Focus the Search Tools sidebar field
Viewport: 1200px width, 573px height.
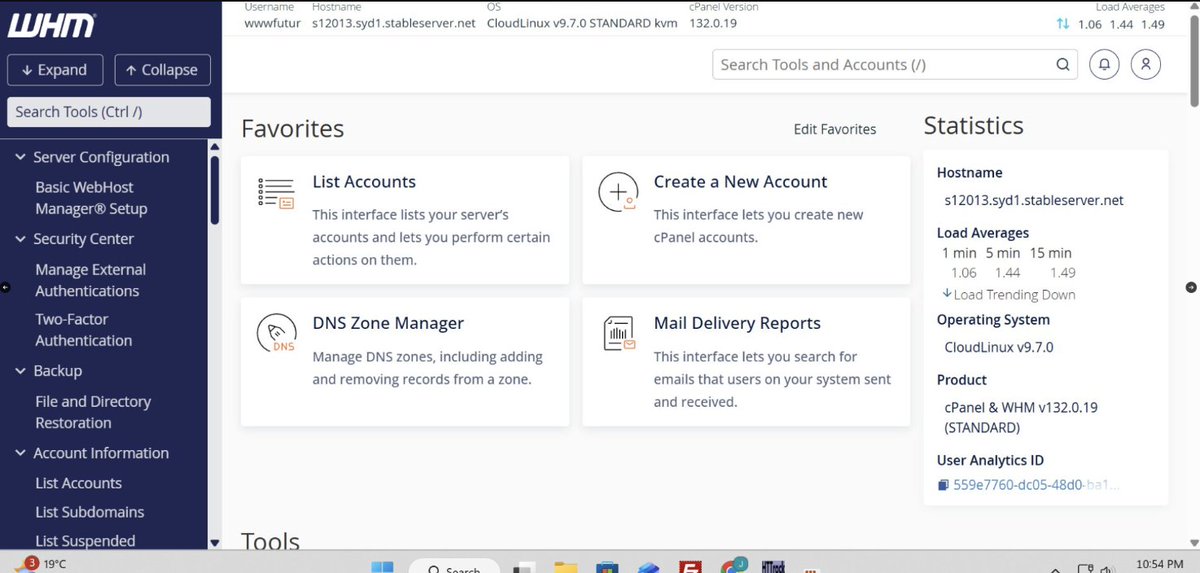click(x=109, y=112)
